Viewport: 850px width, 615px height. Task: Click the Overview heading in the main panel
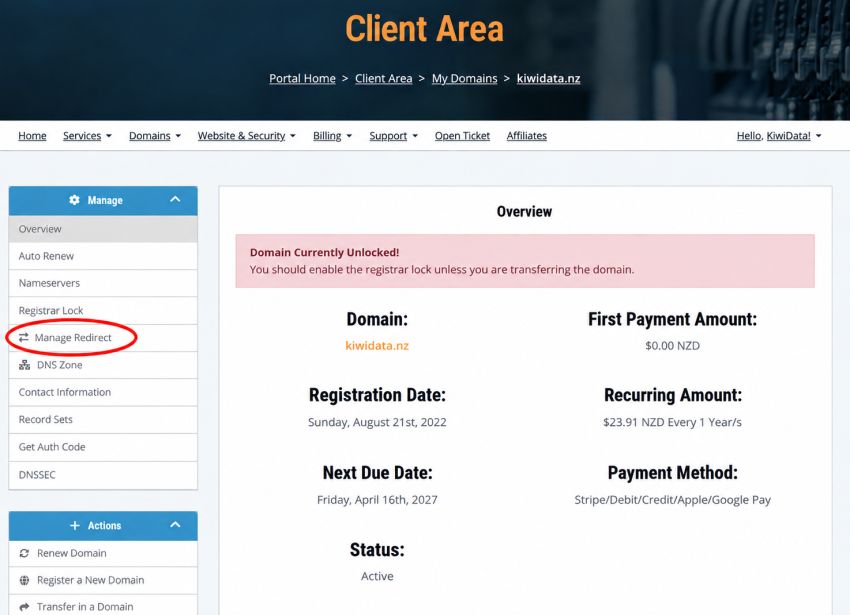point(524,212)
